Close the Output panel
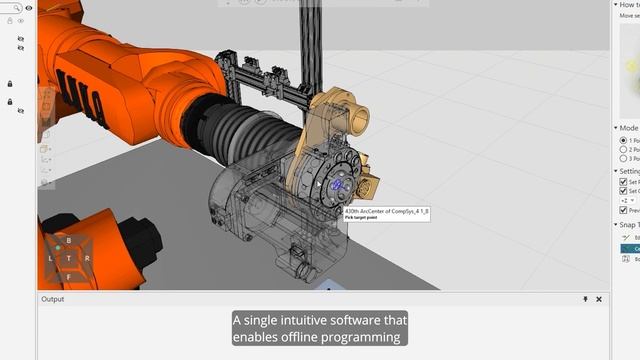 tap(599, 299)
